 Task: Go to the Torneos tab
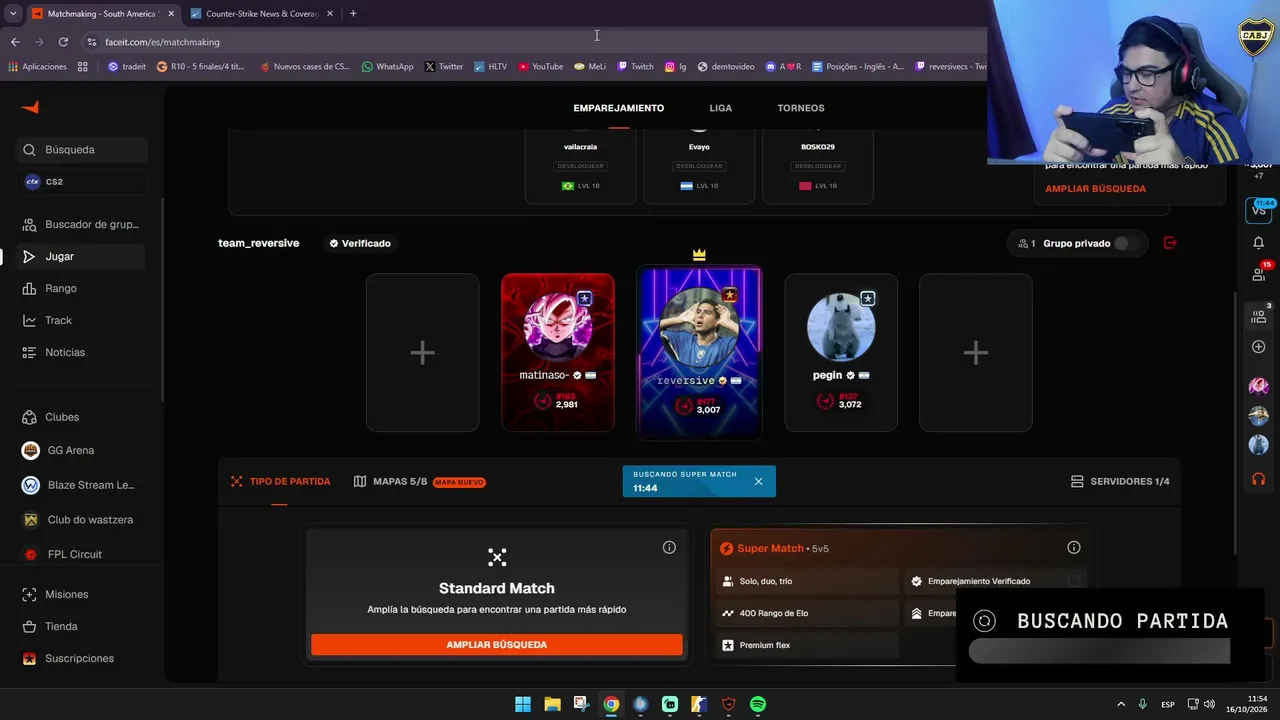coord(801,108)
